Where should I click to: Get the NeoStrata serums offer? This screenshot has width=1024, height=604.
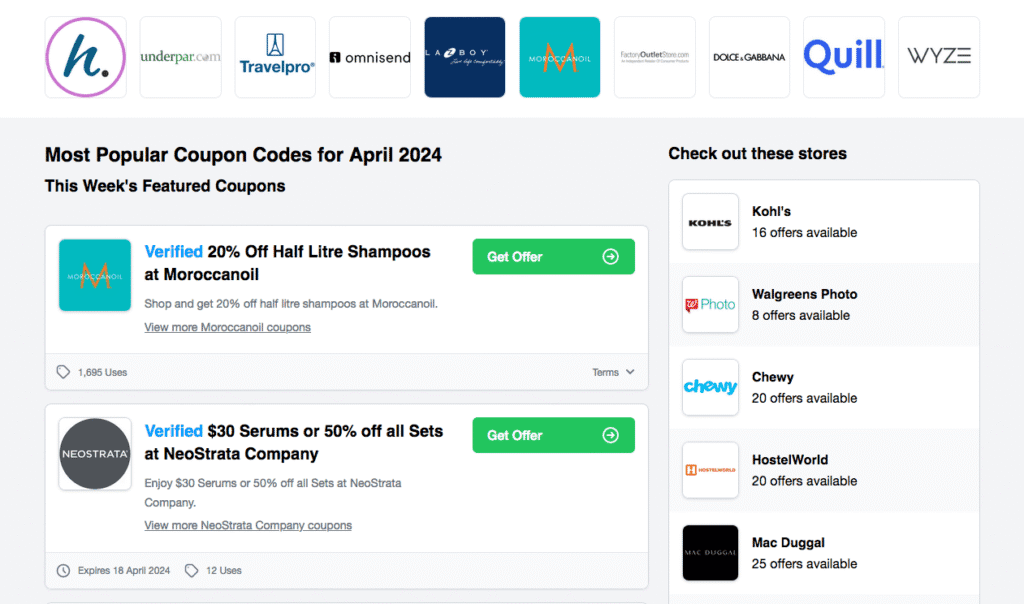click(x=553, y=435)
